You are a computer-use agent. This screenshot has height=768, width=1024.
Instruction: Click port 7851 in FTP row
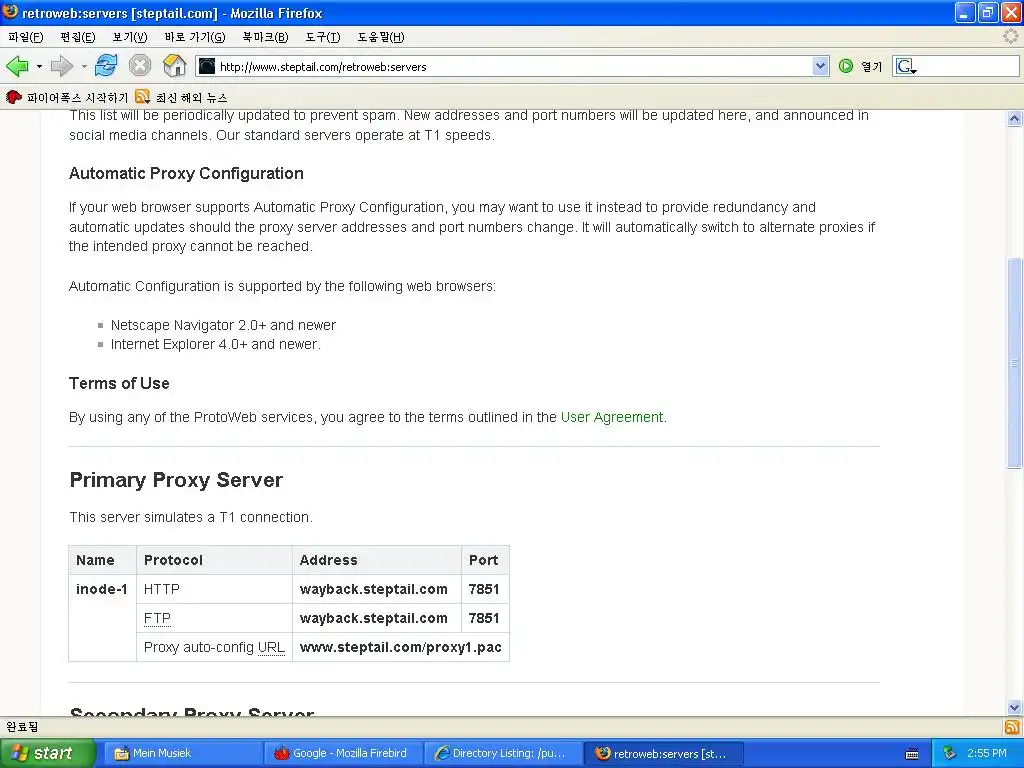click(x=484, y=618)
